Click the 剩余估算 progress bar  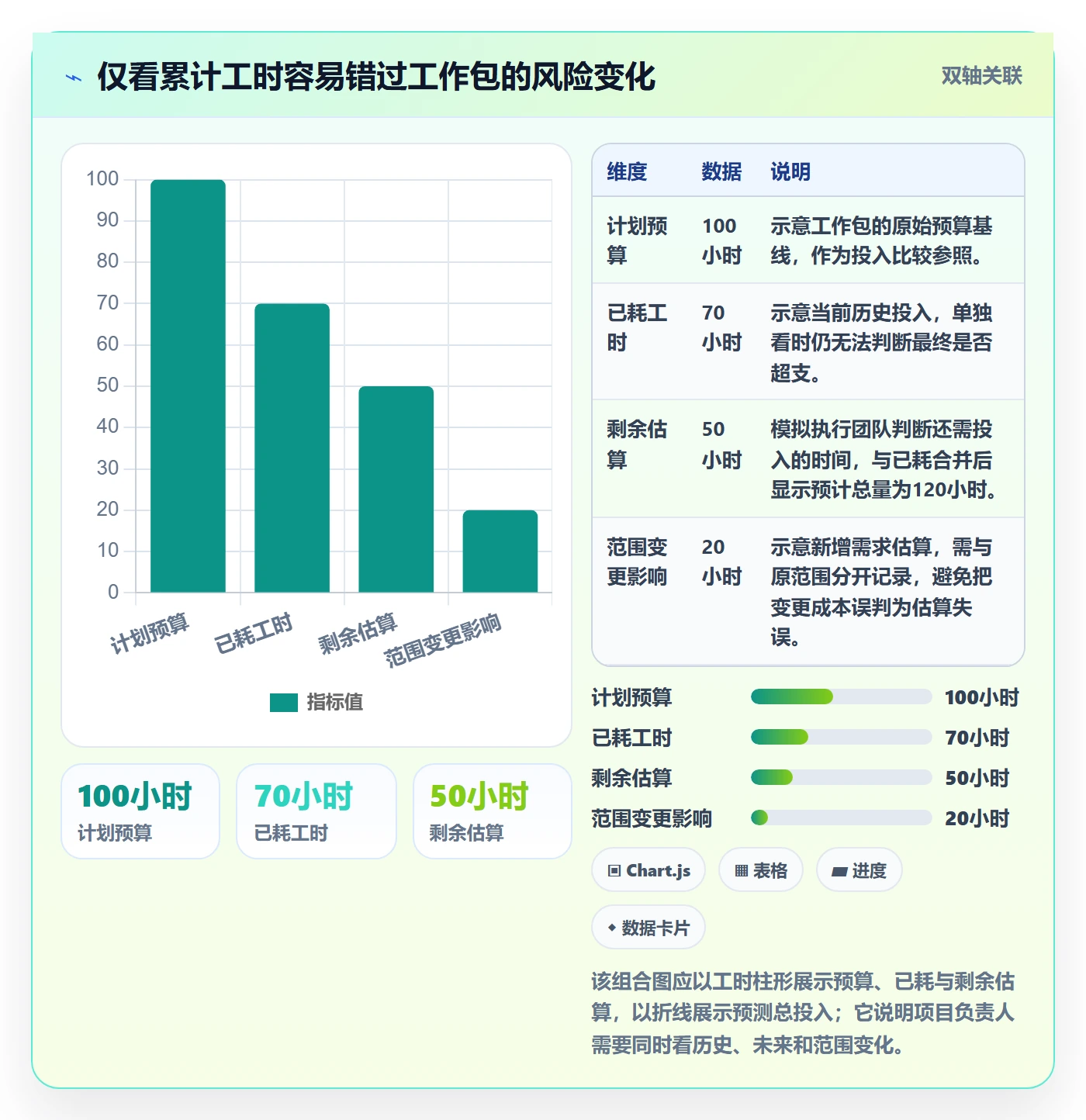842,777
